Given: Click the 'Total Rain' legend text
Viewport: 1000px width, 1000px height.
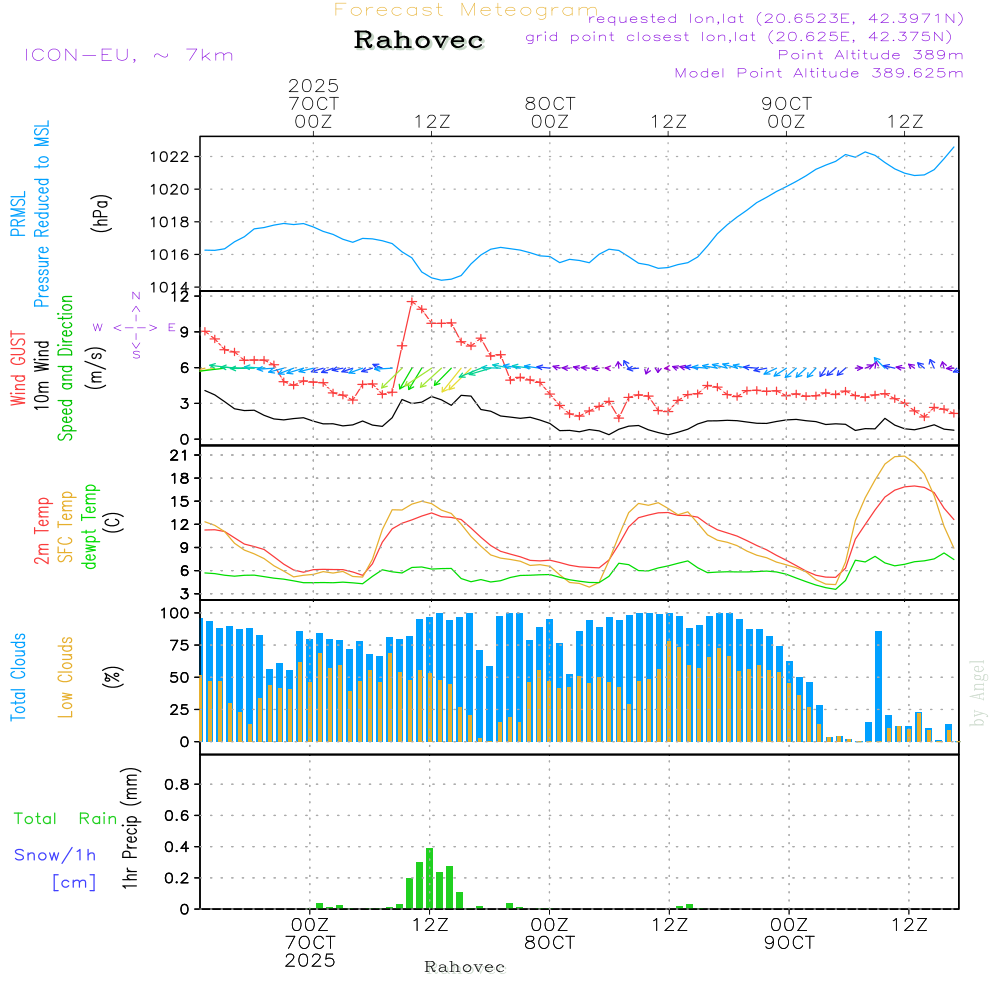Looking at the screenshot, I should click(x=66, y=818).
